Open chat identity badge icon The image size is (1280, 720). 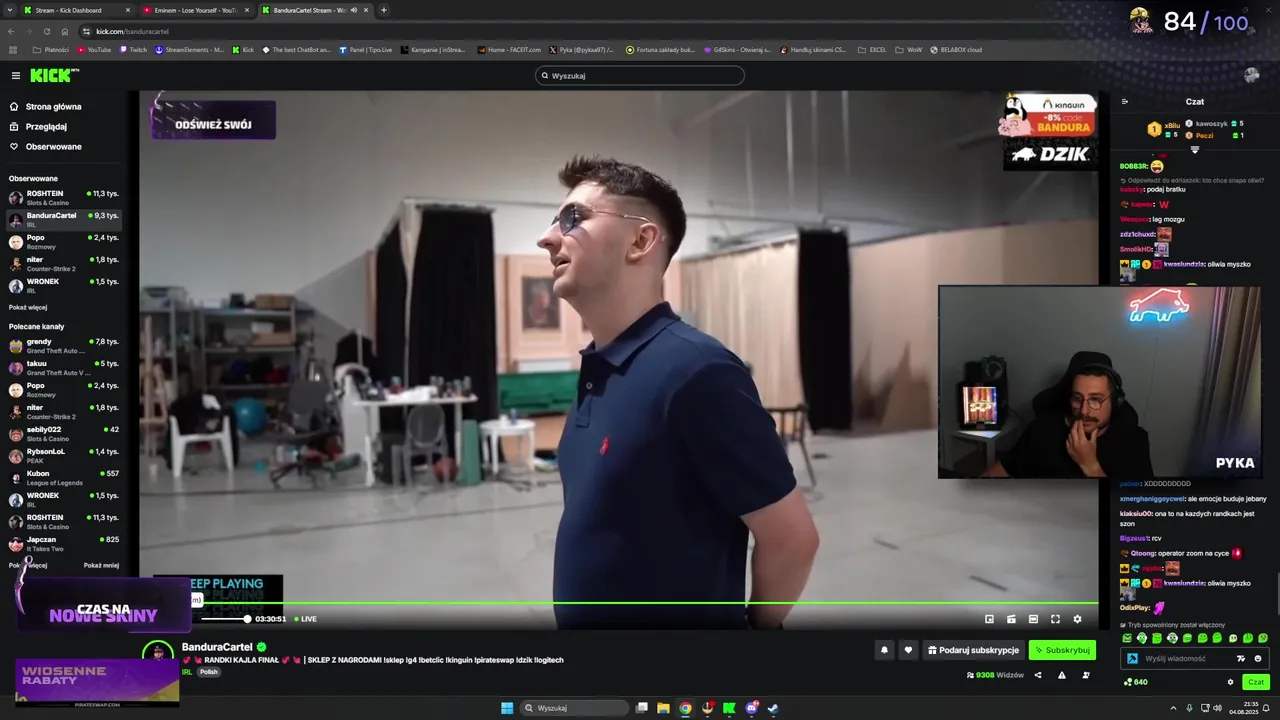1132,658
